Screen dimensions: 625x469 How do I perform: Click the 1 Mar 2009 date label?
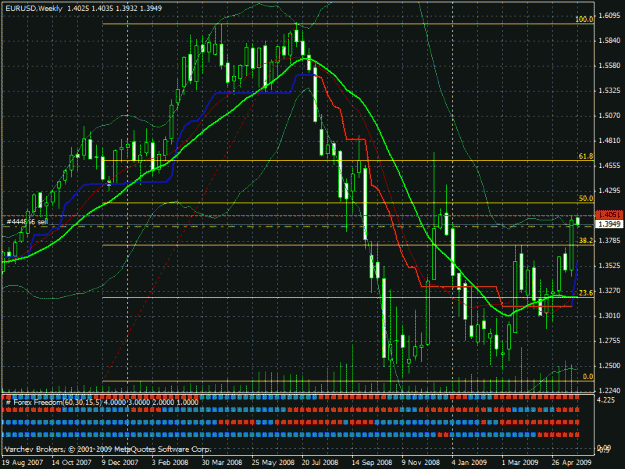click(520, 463)
